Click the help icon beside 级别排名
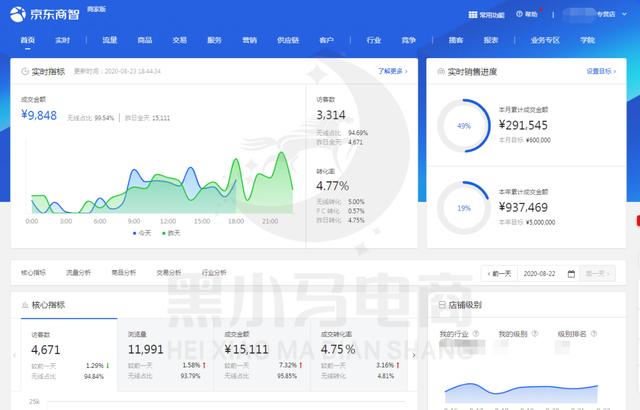 coord(594,334)
